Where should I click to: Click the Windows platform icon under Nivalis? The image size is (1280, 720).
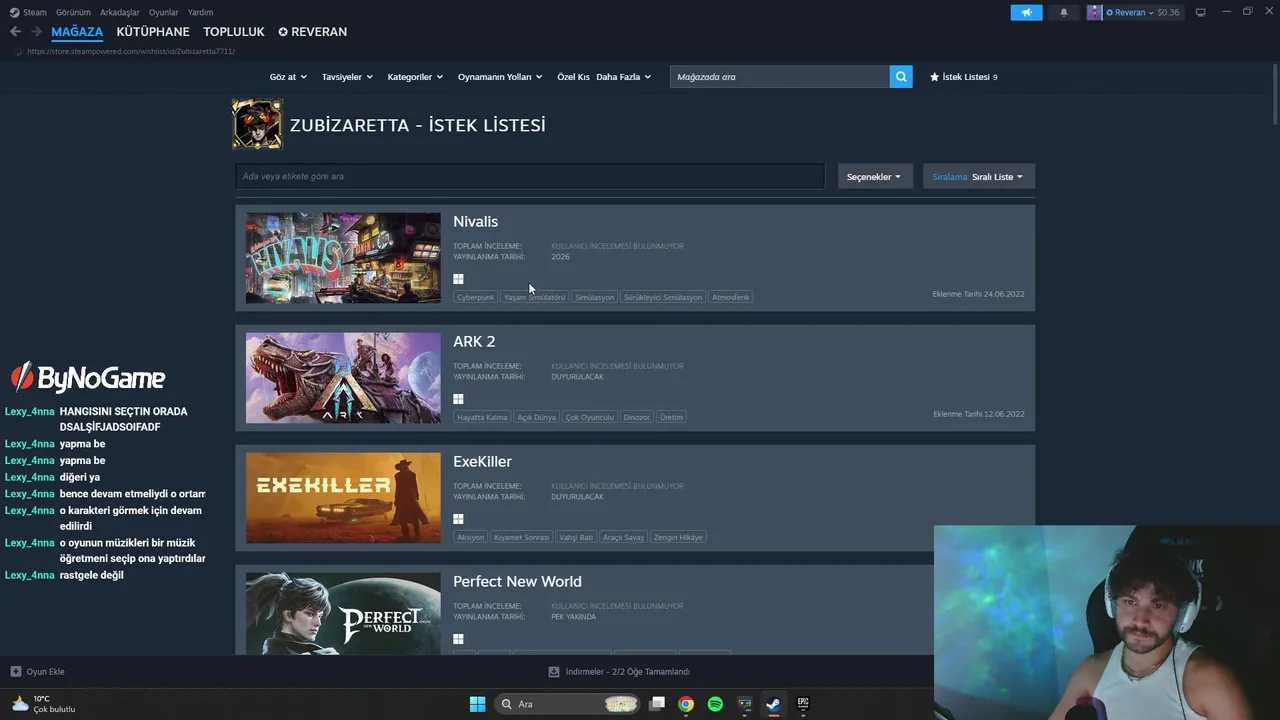[x=458, y=279]
